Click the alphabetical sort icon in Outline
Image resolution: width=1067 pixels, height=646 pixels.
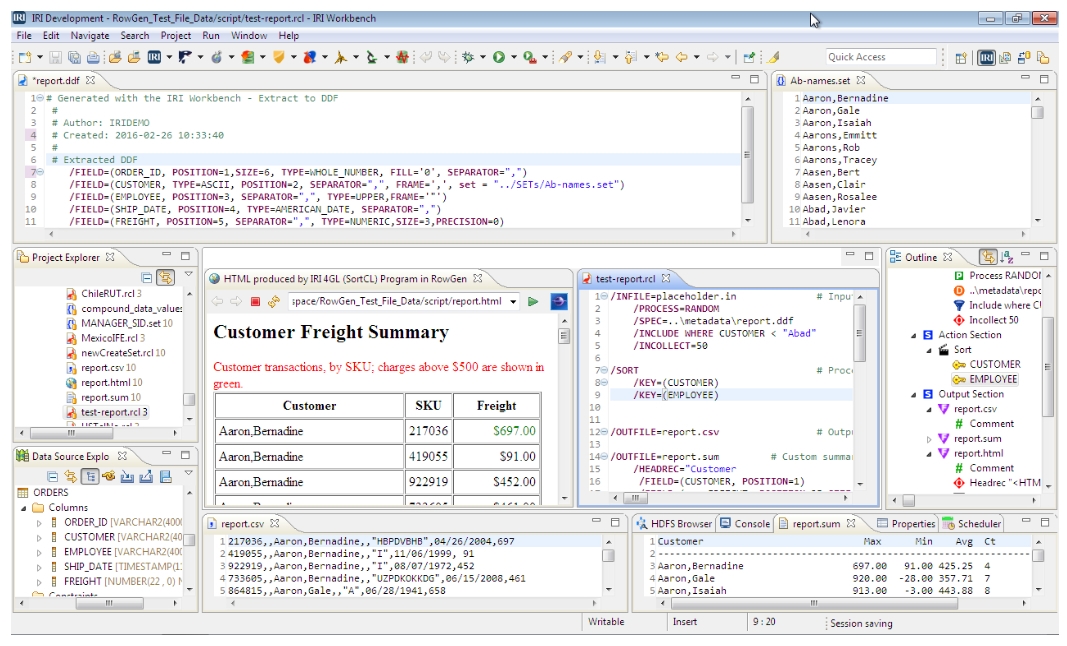pyautogui.click(x=1008, y=258)
